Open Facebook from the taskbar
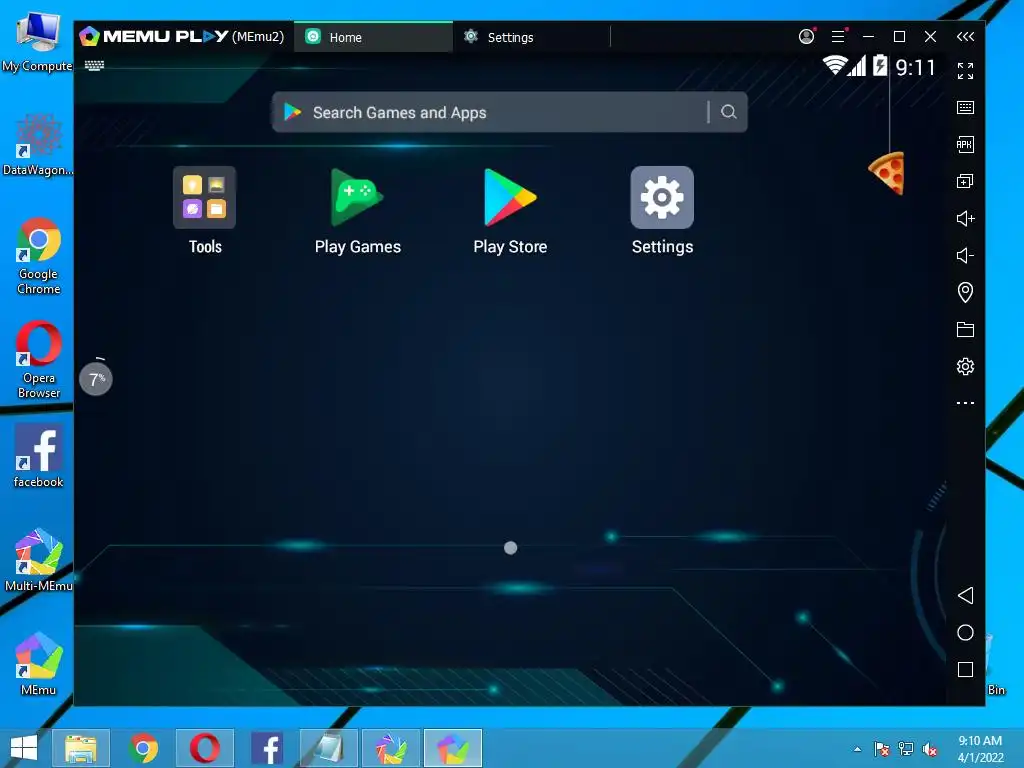This screenshot has width=1024, height=768. coord(266,748)
